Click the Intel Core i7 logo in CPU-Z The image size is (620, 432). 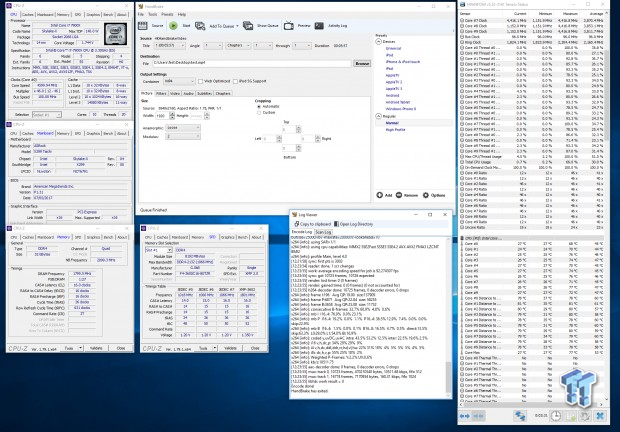coord(115,34)
